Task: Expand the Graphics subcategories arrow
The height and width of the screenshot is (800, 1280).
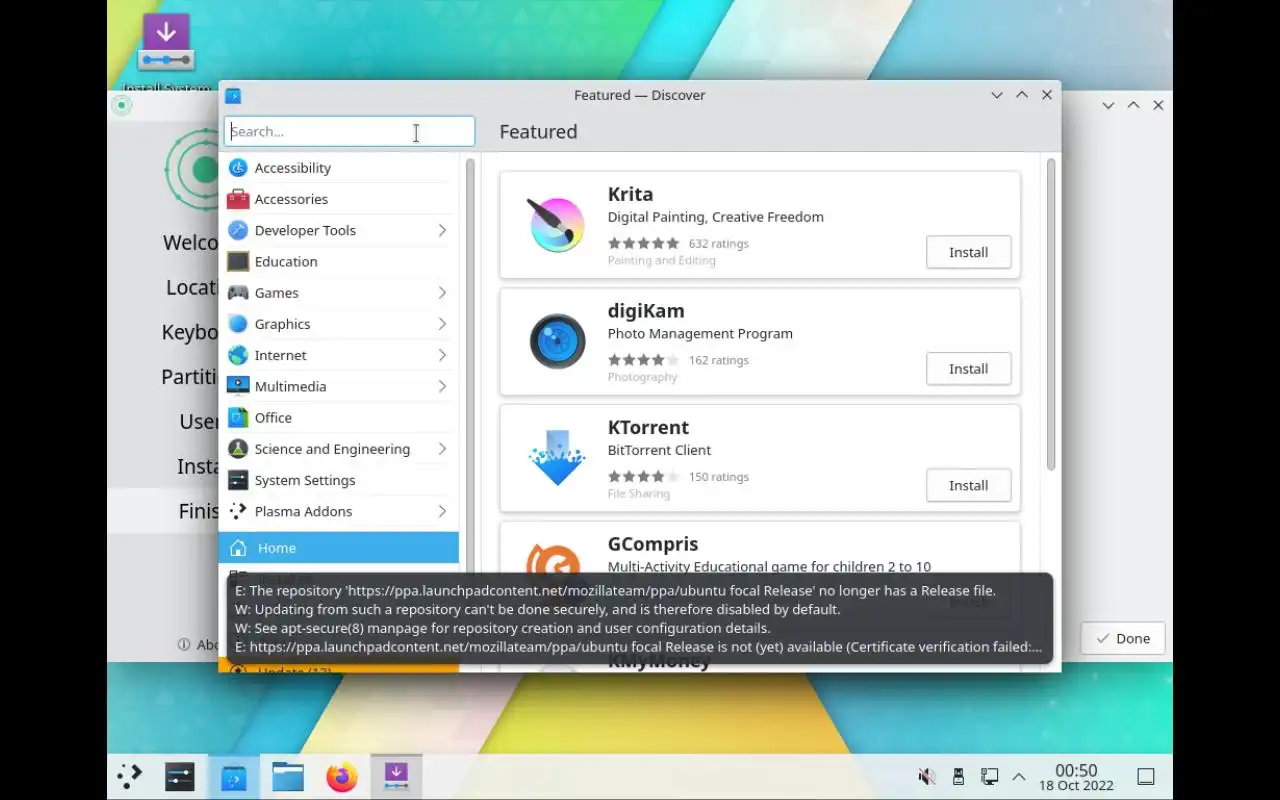Action: (442, 324)
